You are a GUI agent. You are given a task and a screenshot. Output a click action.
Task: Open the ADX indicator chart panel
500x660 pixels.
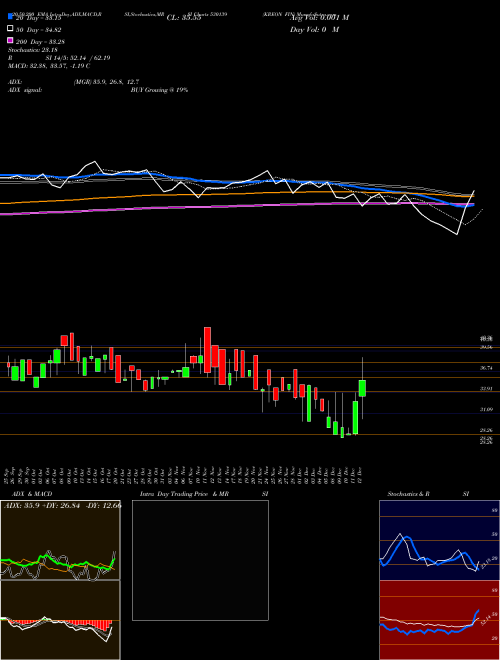60,540
